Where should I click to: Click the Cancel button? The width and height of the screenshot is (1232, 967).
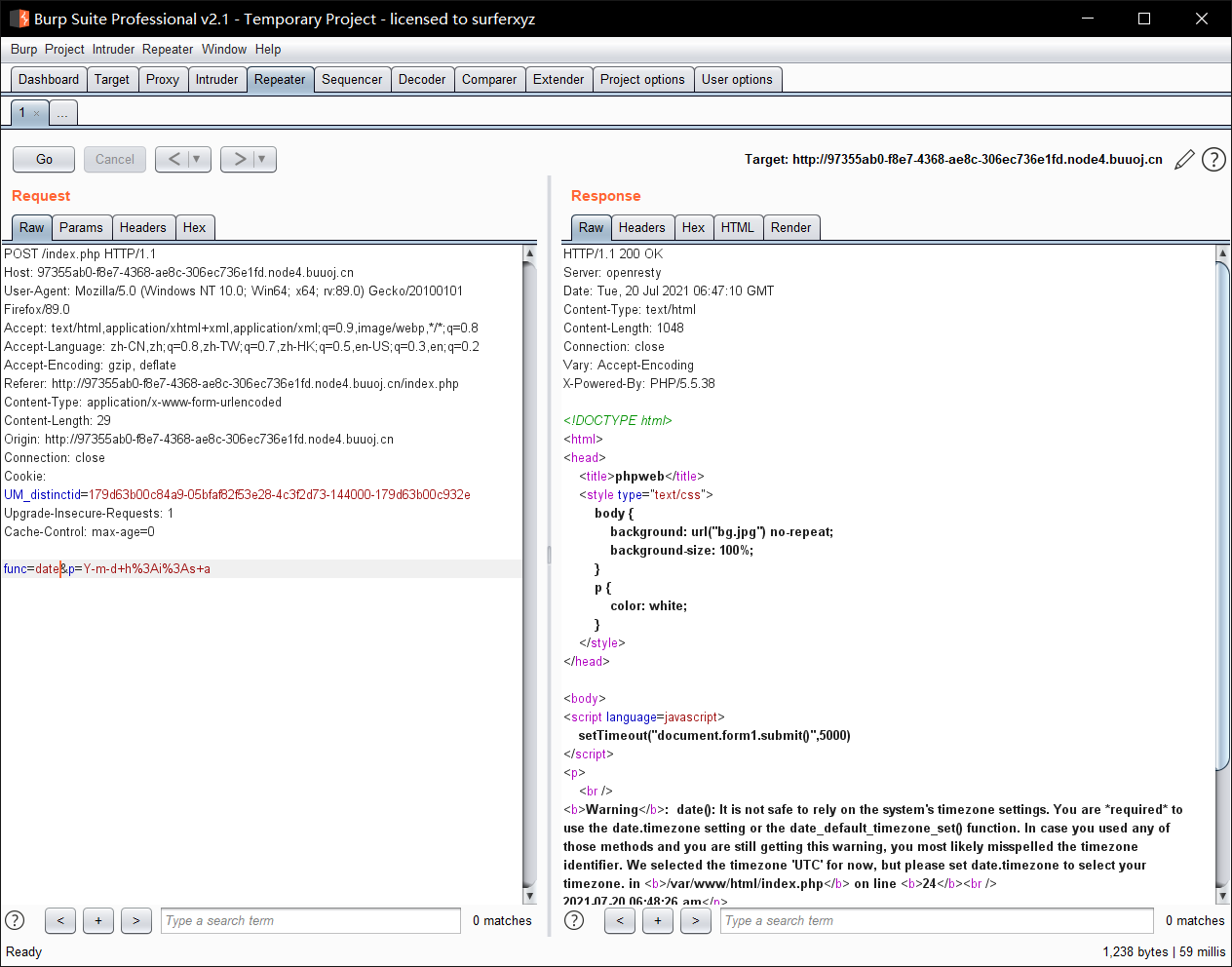click(115, 159)
